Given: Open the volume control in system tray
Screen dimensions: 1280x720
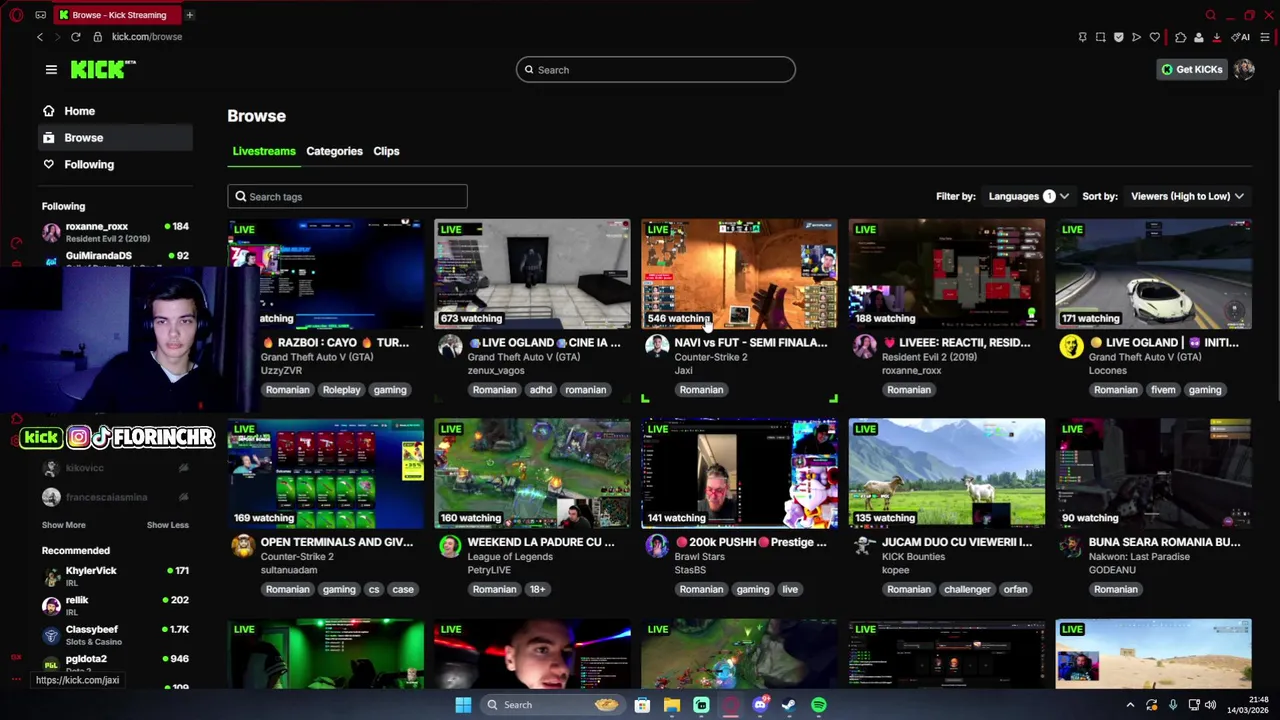Looking at the screenshot, I should coord(1211,705).
